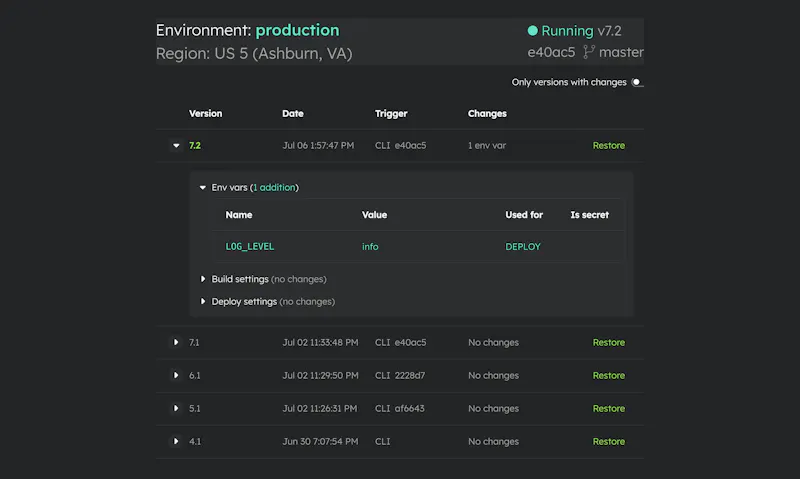
Task: Restore version 6.1
Action: [609, 375]
